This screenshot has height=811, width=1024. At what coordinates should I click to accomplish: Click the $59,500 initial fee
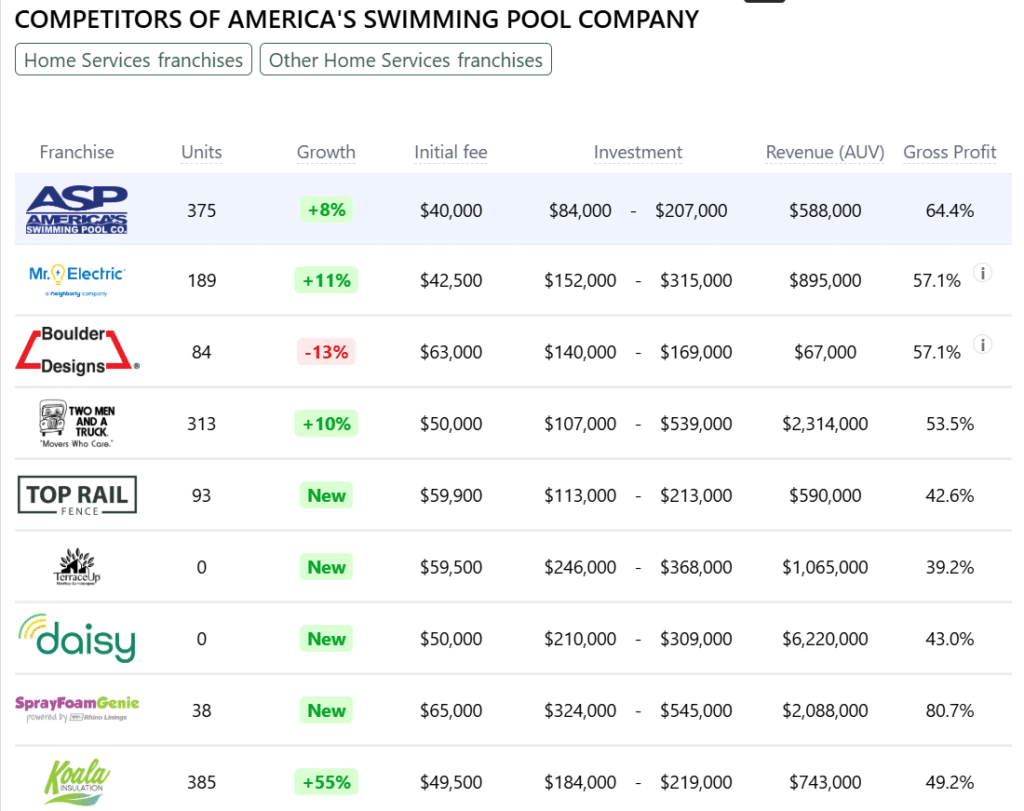click(451, 567)
